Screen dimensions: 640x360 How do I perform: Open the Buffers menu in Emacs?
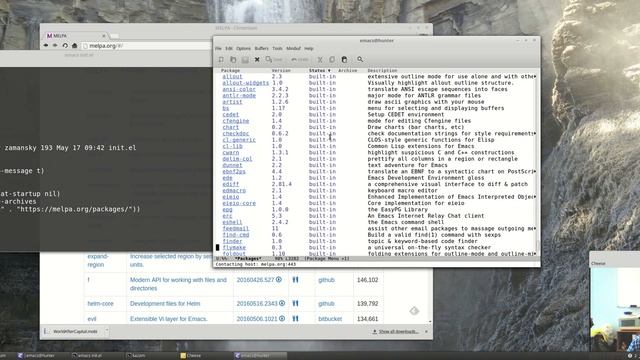click(261, 49)
